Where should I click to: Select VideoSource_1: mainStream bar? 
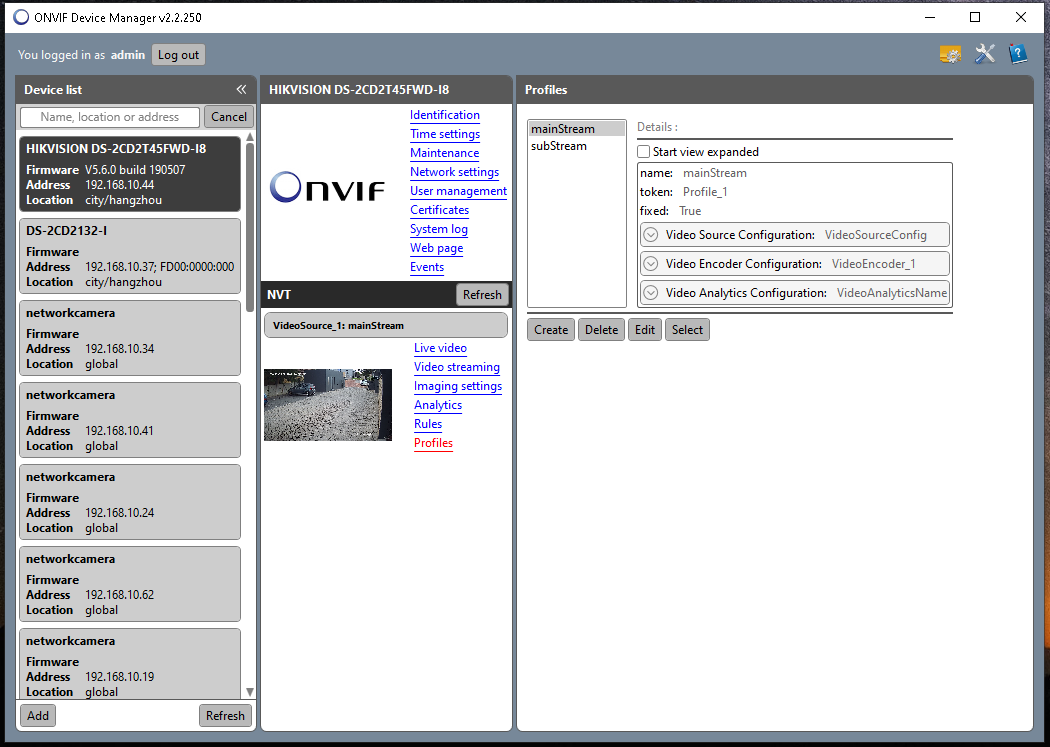pos(386,325)
